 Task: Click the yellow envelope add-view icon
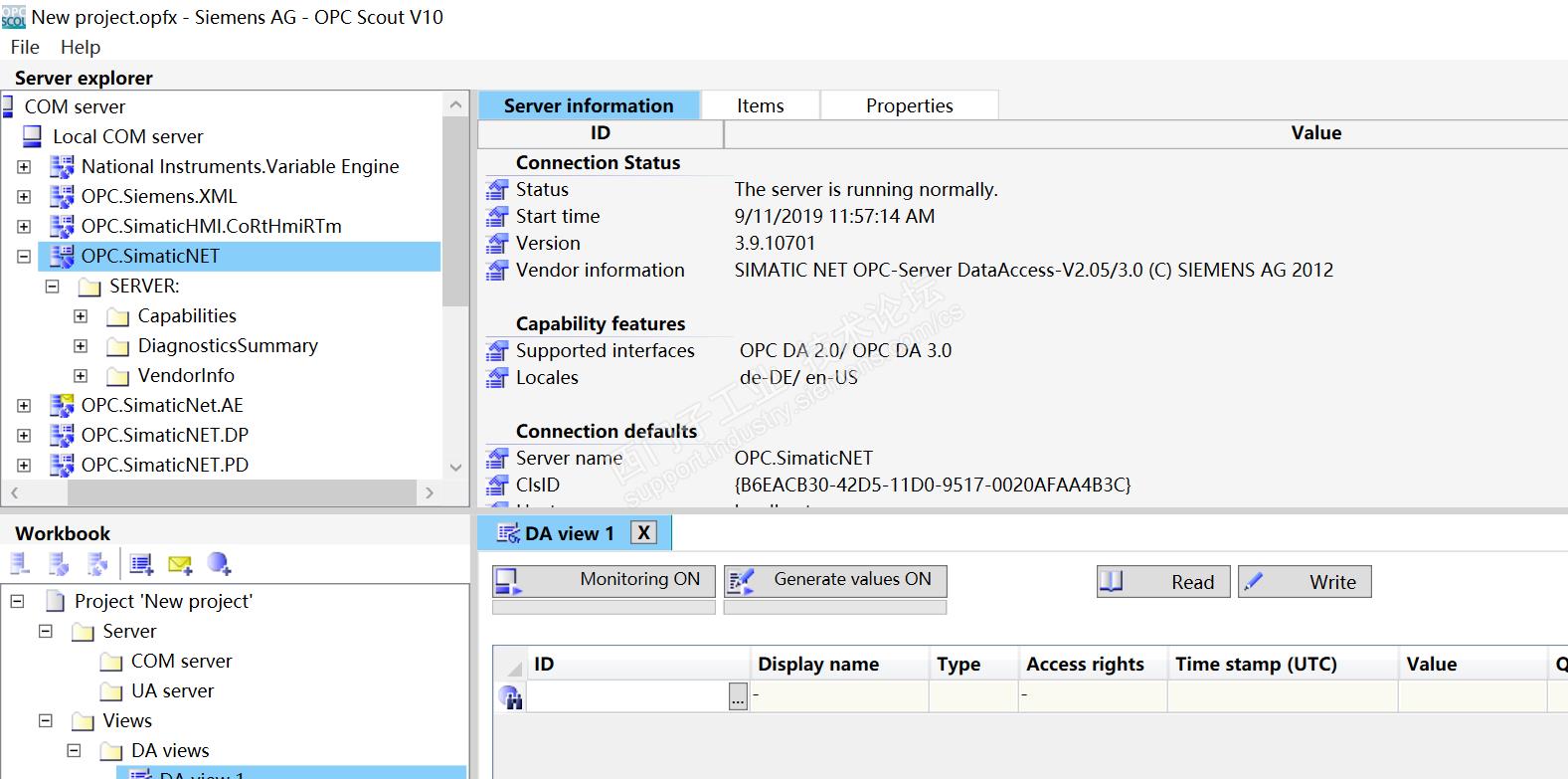tap(180, 565)
